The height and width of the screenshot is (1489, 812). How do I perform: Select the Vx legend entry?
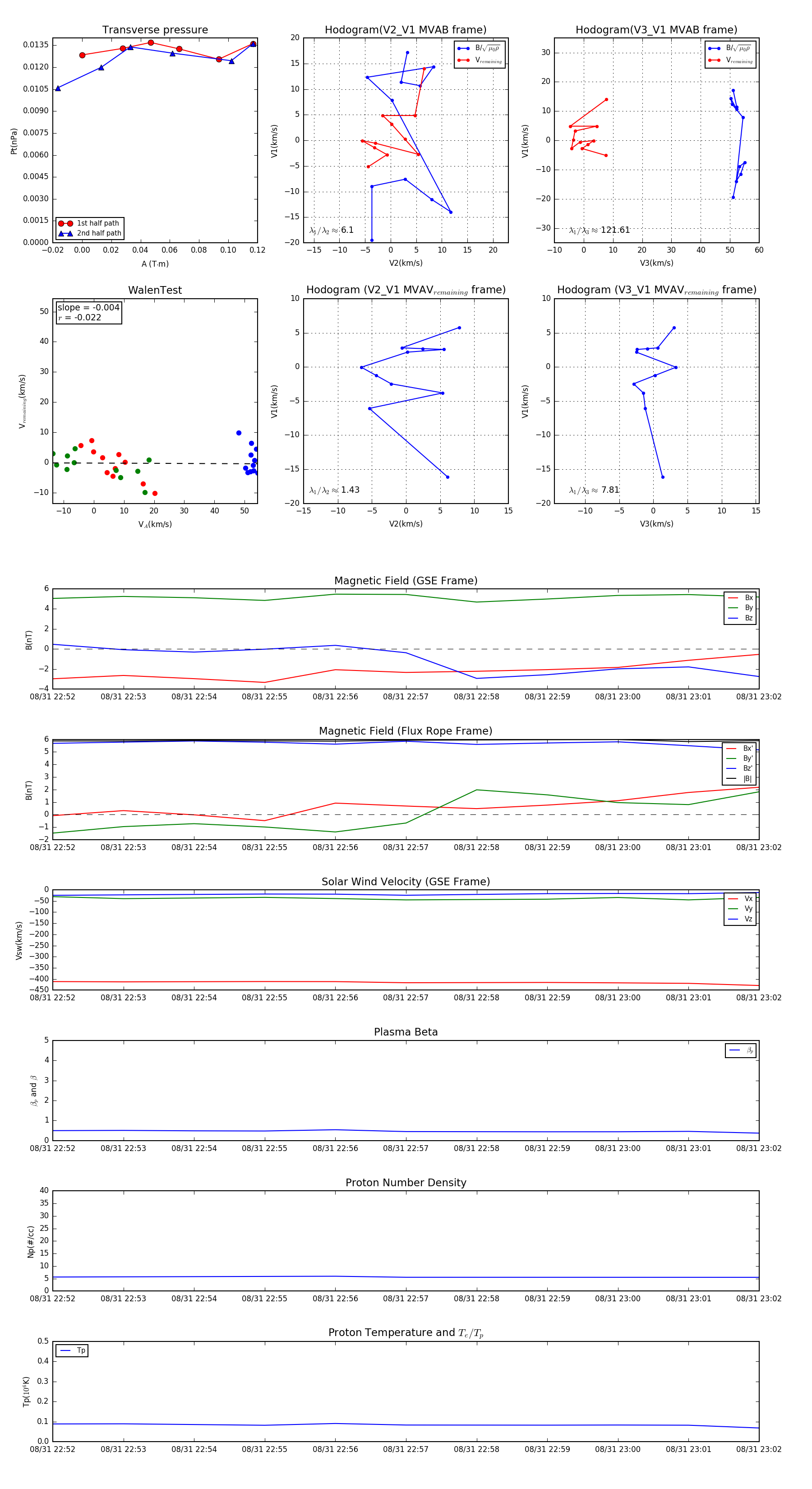[740, 899]
